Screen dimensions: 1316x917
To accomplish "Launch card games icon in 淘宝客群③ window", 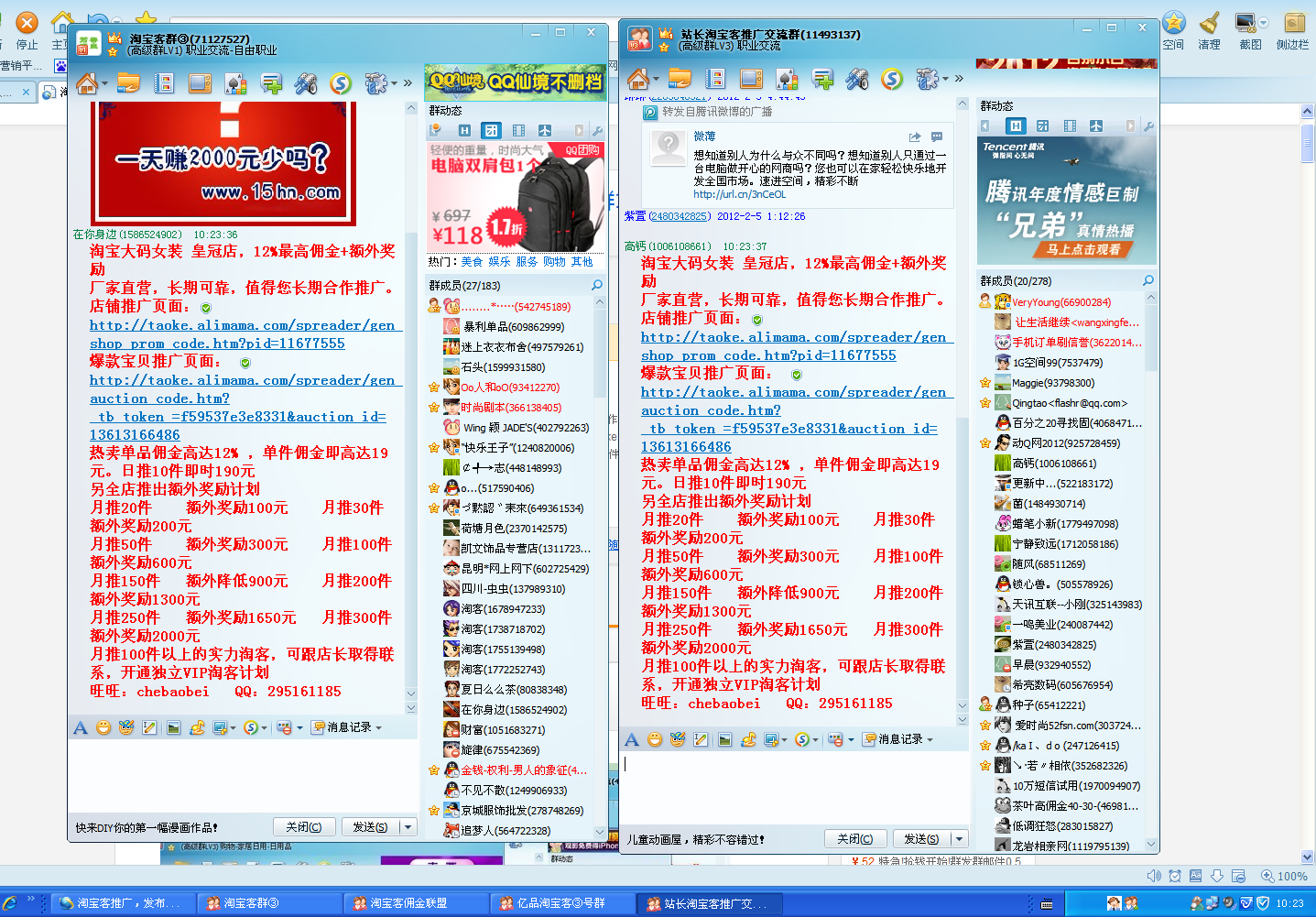I will [x=236, y=84].
